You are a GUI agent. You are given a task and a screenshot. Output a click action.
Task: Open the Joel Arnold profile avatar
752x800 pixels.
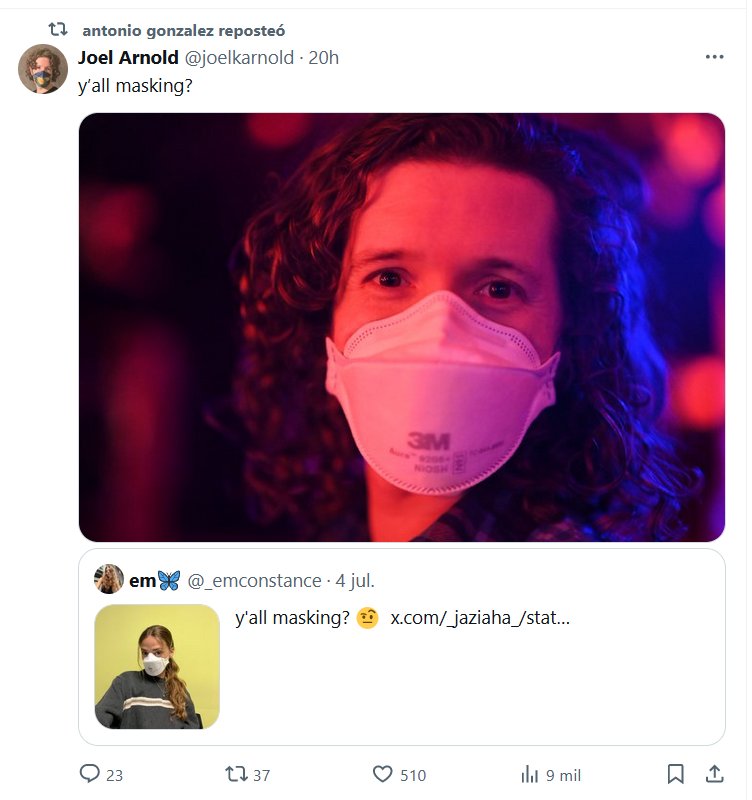43,69
